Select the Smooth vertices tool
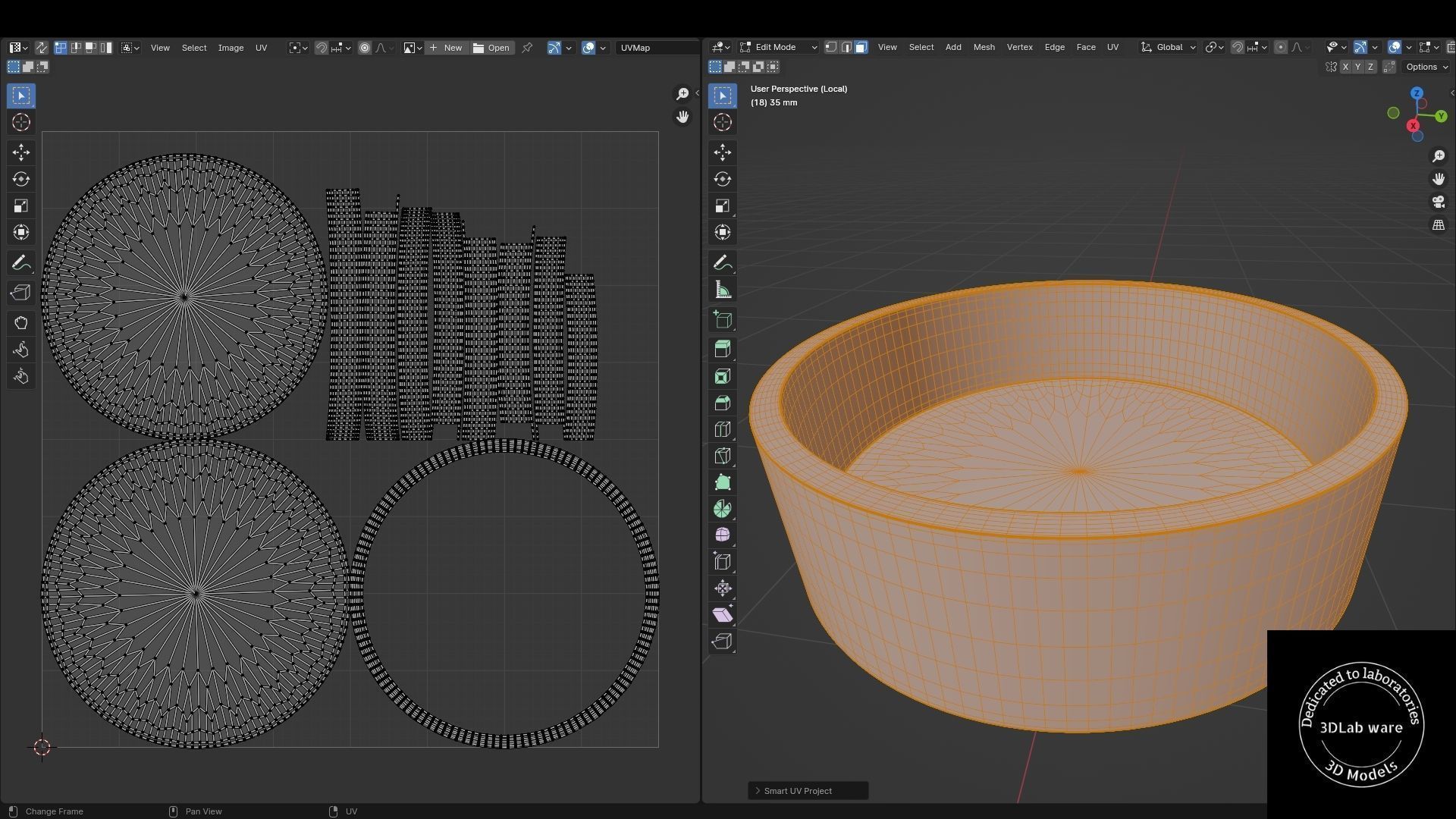The height and width of the screenshot is (819, 1456). pos(722,535)
